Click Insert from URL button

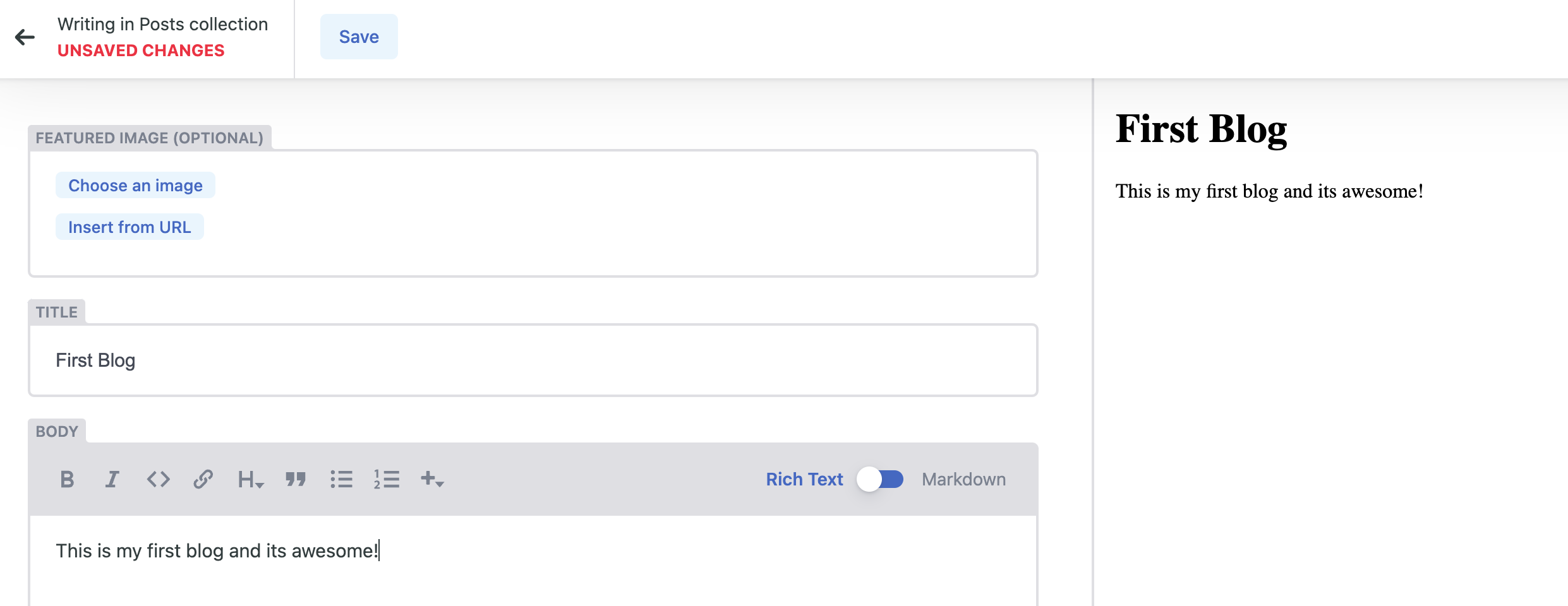(130, 227)
